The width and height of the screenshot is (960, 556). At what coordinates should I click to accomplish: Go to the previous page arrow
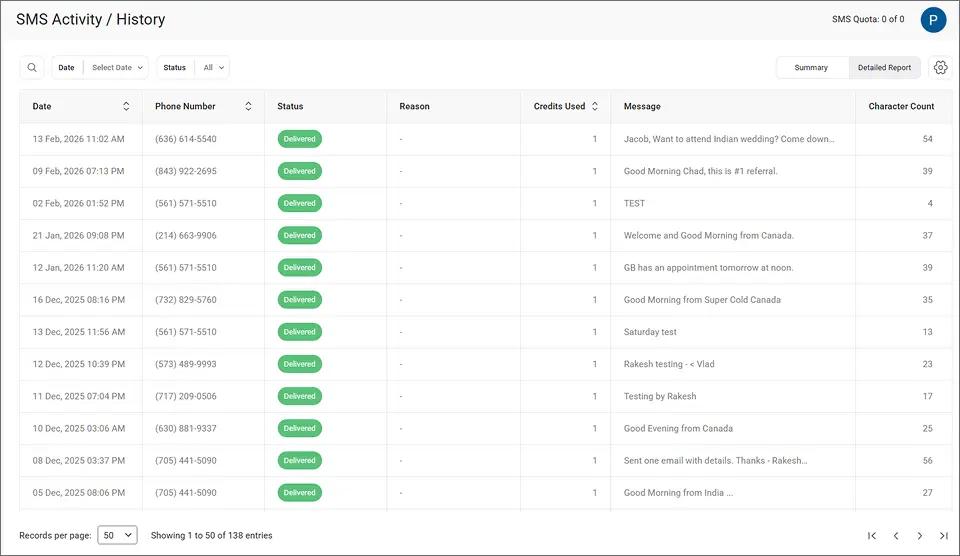coord(896,536)
